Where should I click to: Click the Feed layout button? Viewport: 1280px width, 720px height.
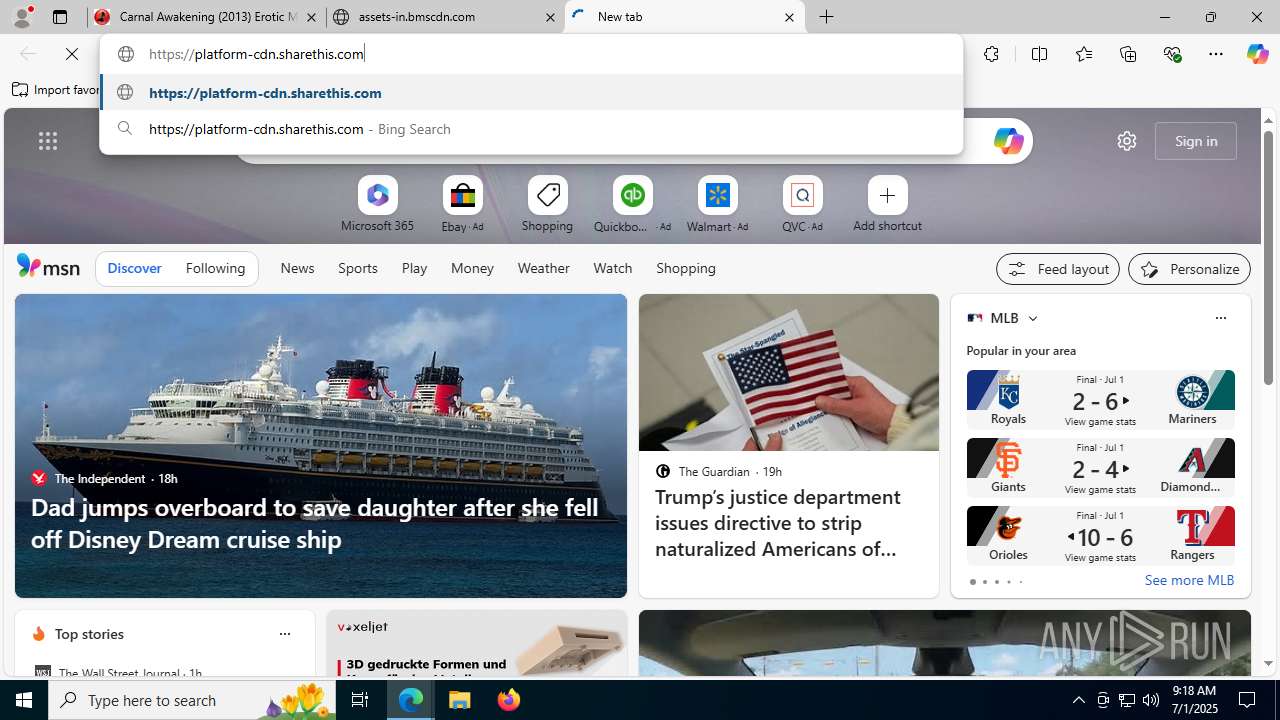[x=1058, y=269]
